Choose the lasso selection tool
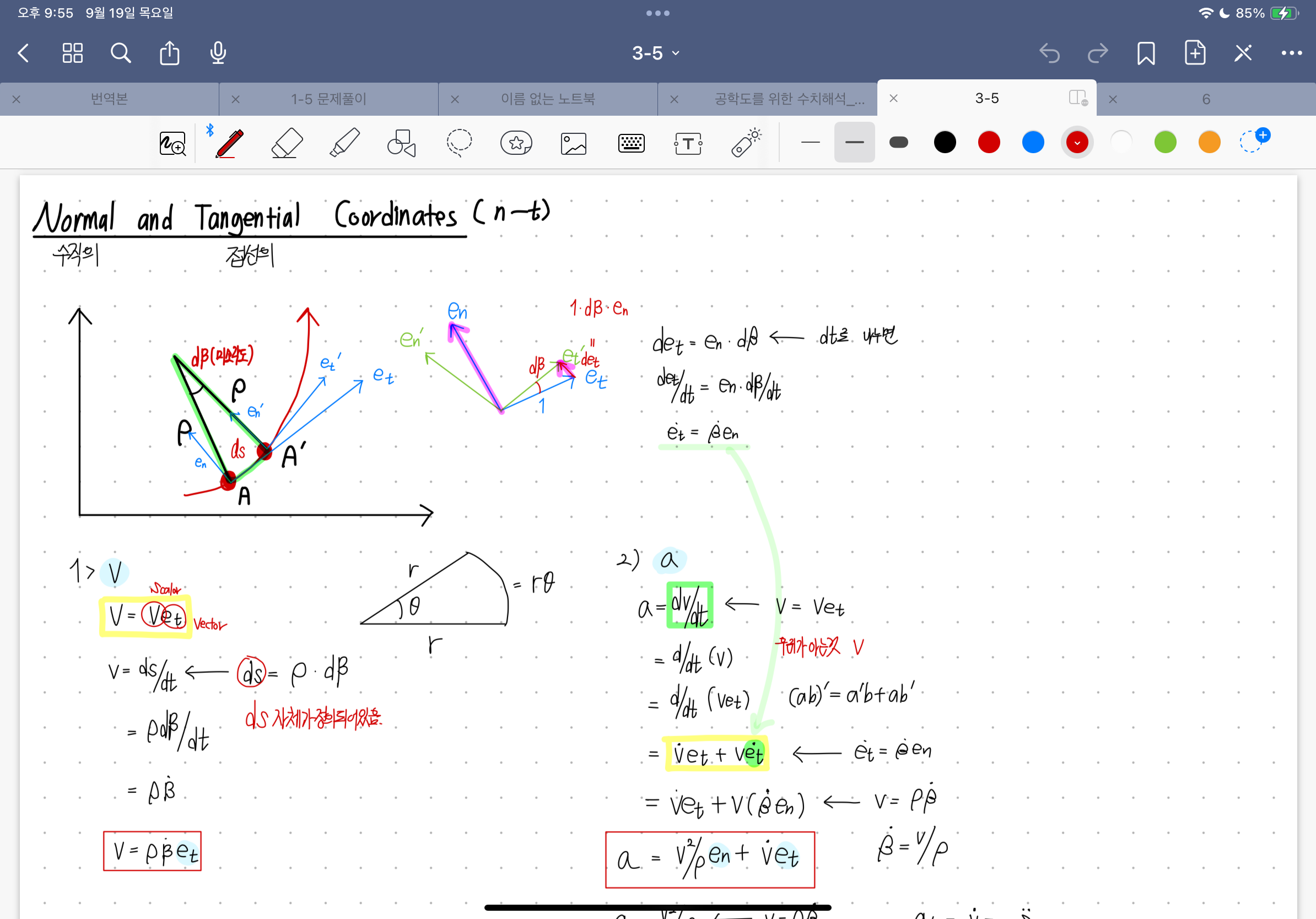 (459, 143)
